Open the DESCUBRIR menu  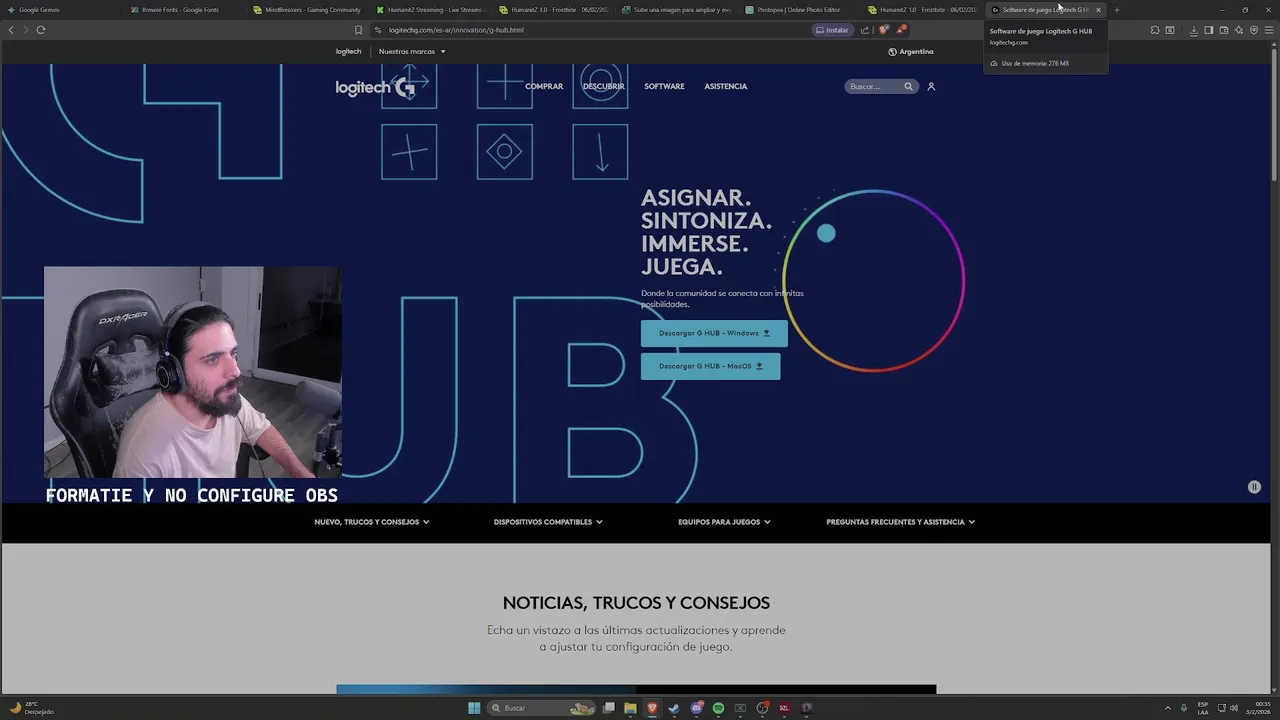pyautogui.click(x=603, y=86)
